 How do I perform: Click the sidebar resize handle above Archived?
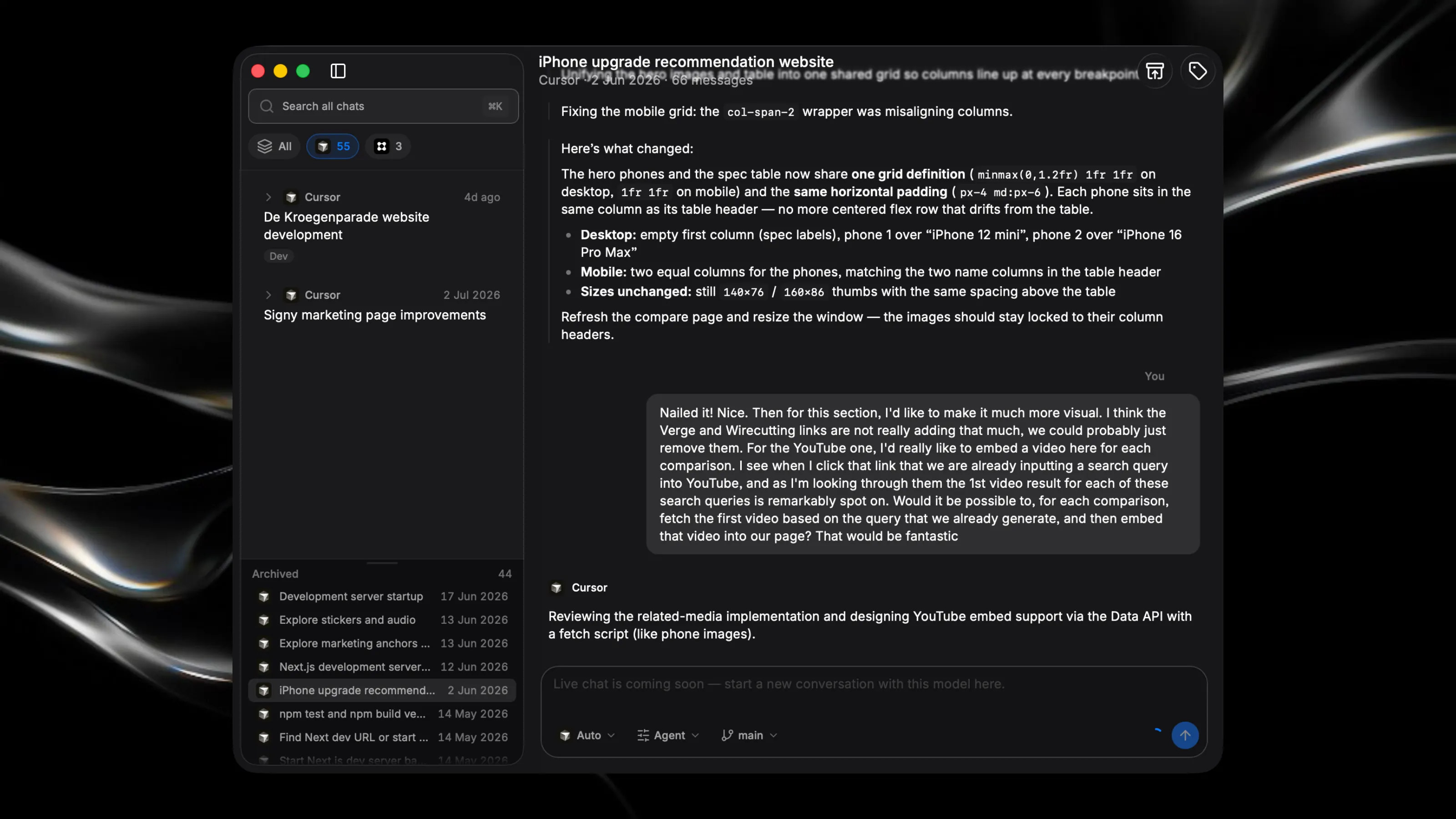382,563
